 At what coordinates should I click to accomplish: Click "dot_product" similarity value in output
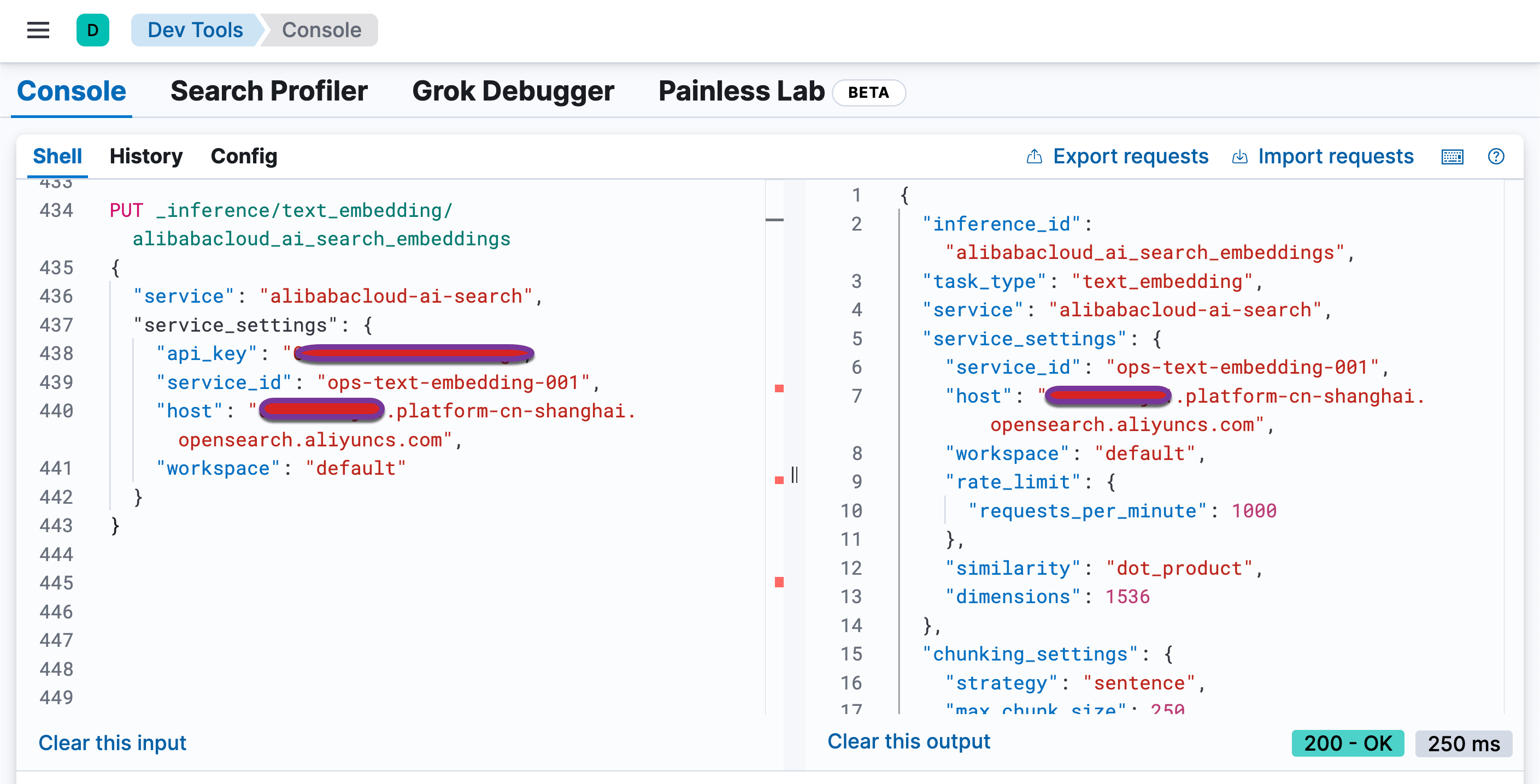point(1179,568)
